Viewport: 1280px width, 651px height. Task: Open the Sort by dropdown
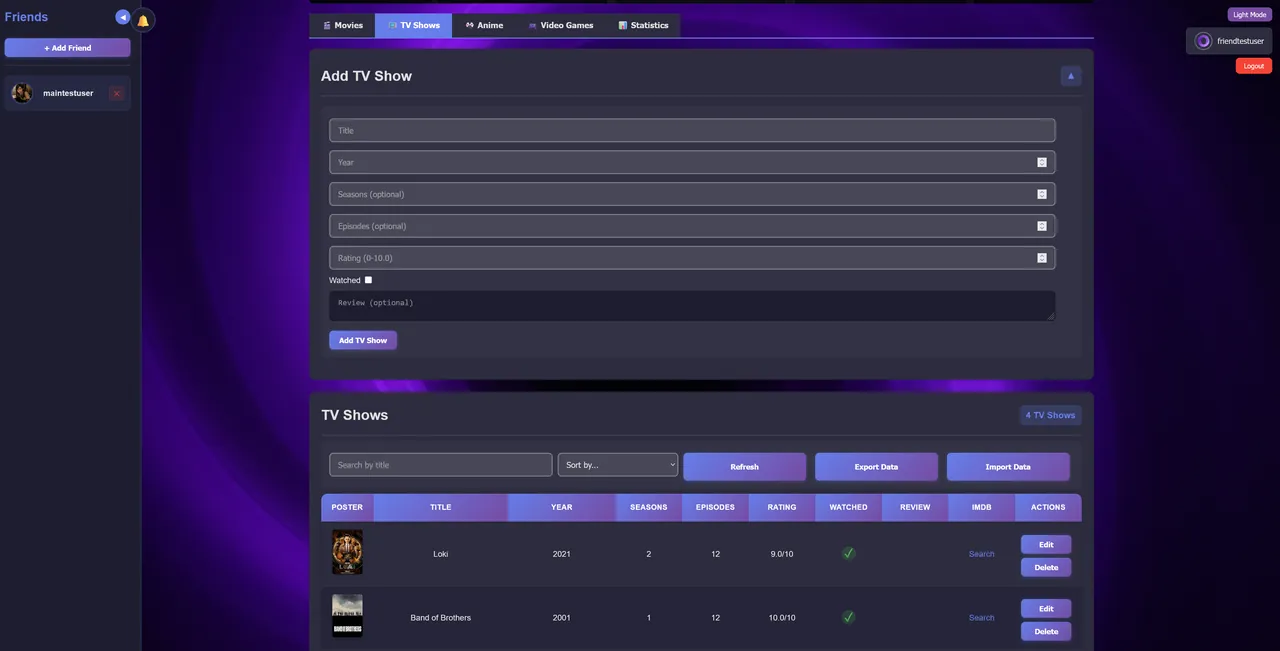coord(618,465)
